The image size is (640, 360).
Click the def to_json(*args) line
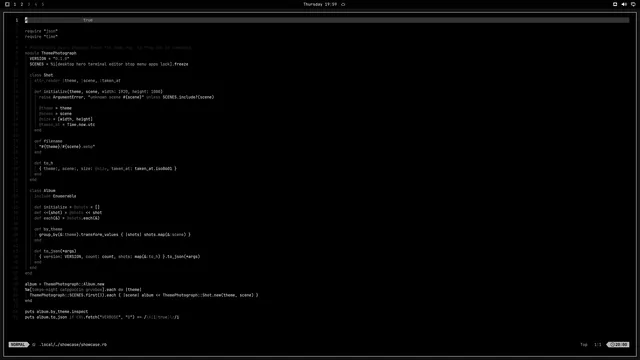point(55,251)
